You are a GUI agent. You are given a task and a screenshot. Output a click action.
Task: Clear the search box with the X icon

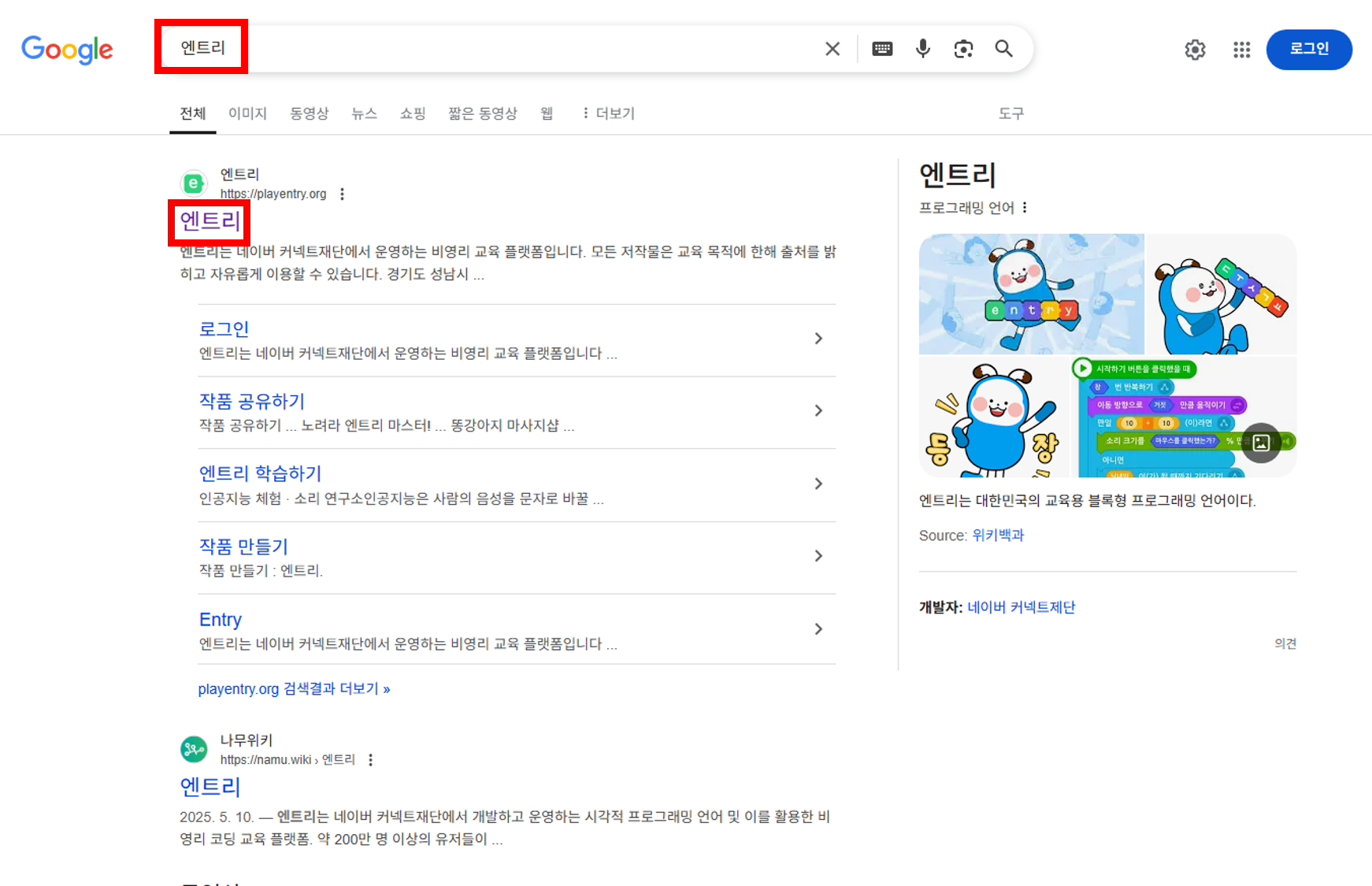832,49
